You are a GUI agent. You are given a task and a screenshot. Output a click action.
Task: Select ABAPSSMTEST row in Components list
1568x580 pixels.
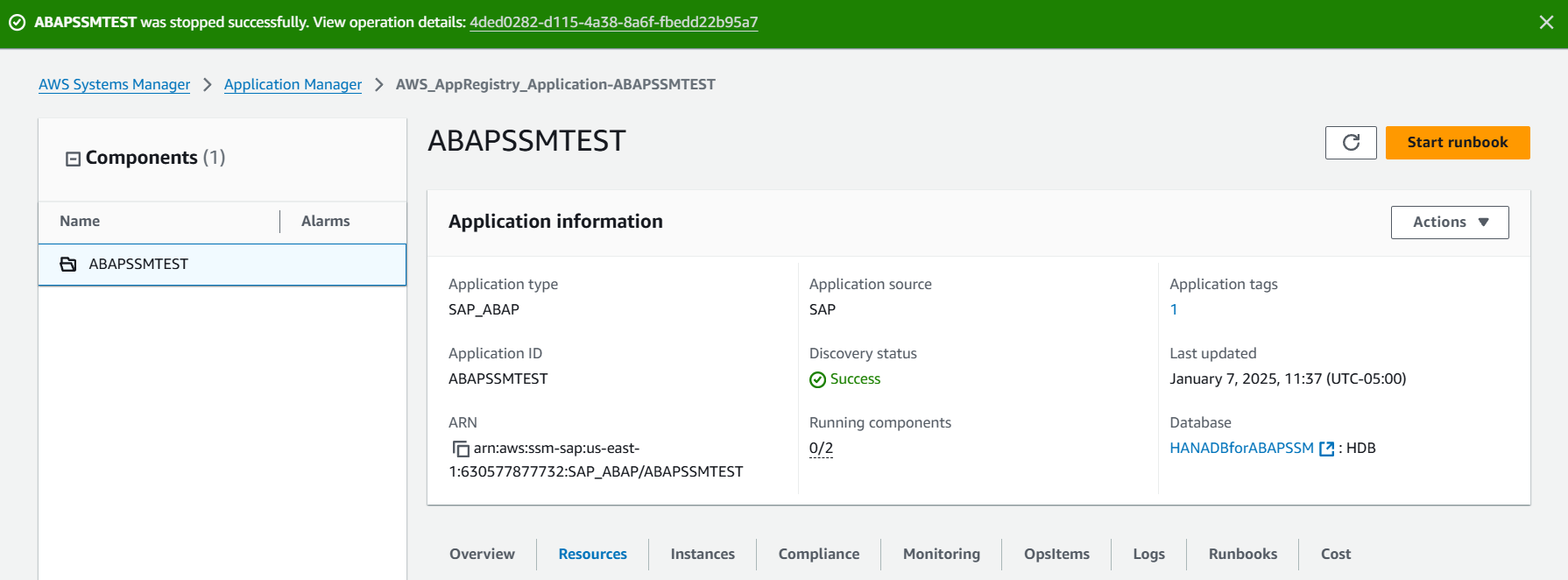click(x=222, y=264)
